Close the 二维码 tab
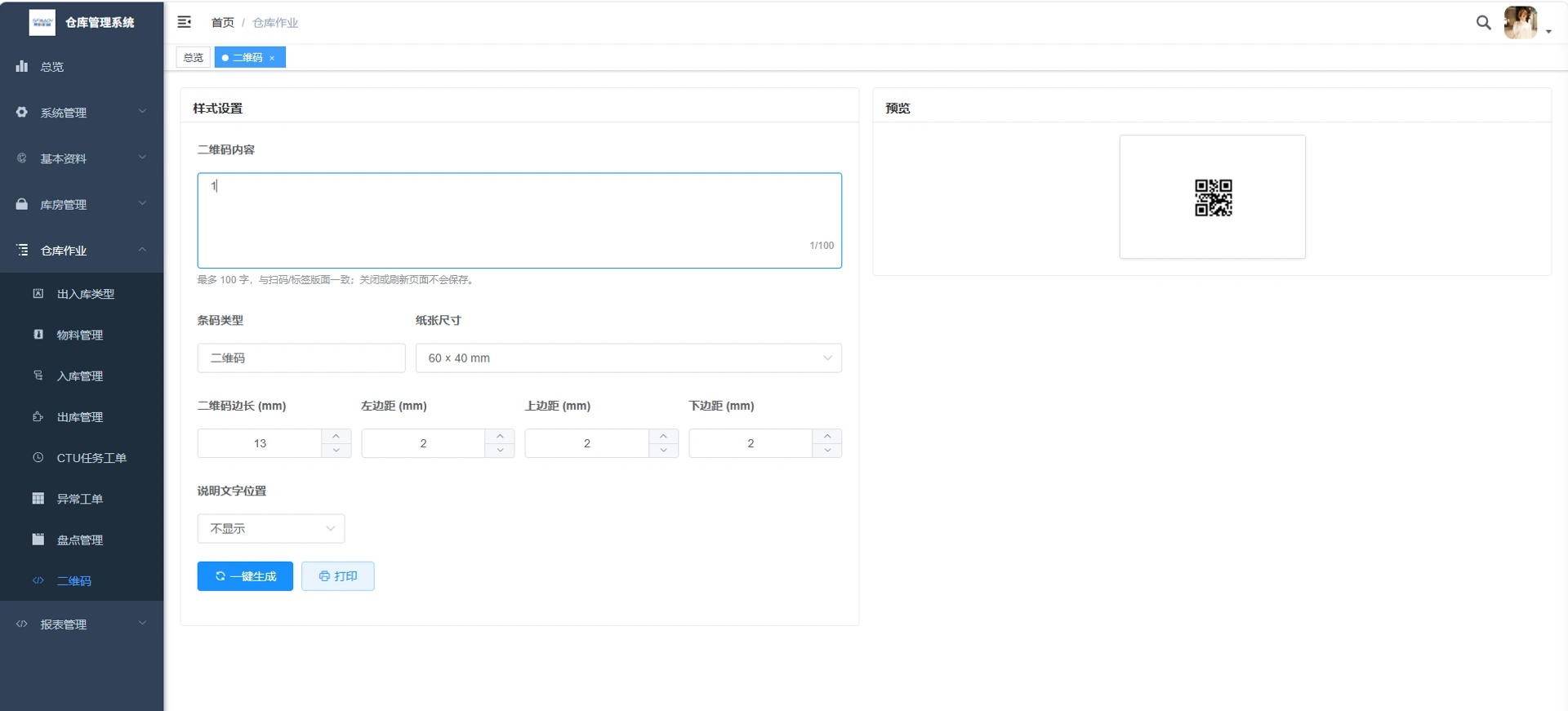 click(x=272, y=58)
